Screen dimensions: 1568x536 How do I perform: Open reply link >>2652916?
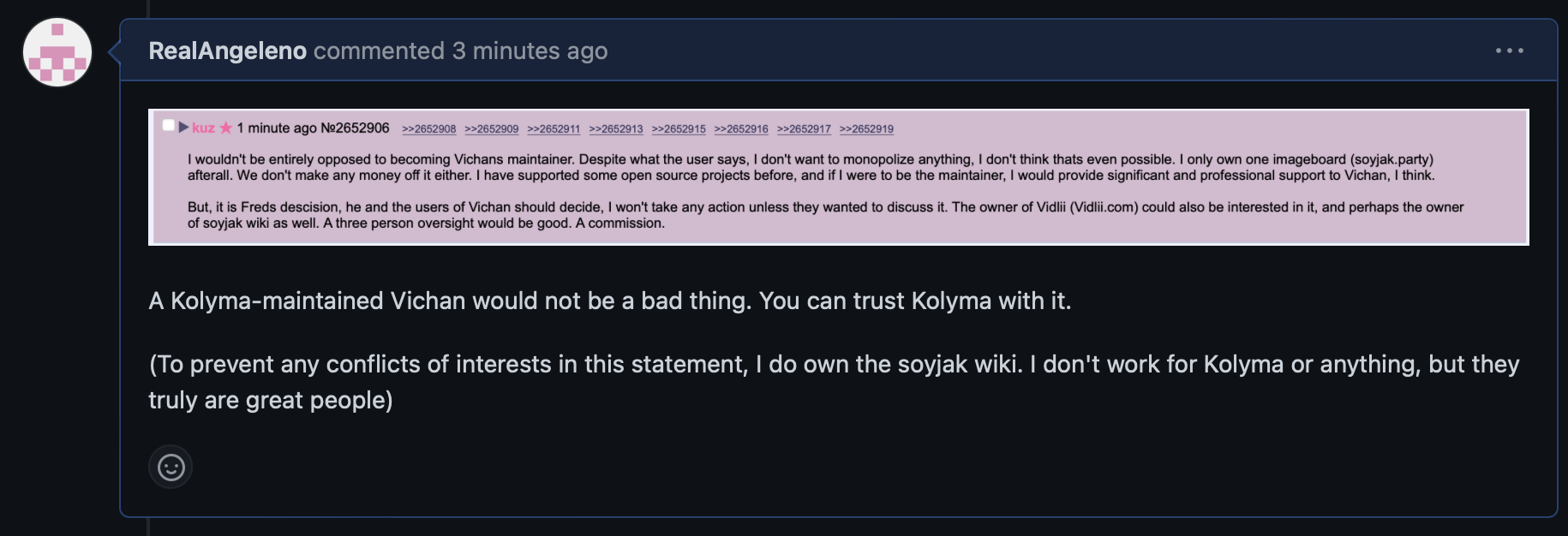coord(741,129)
